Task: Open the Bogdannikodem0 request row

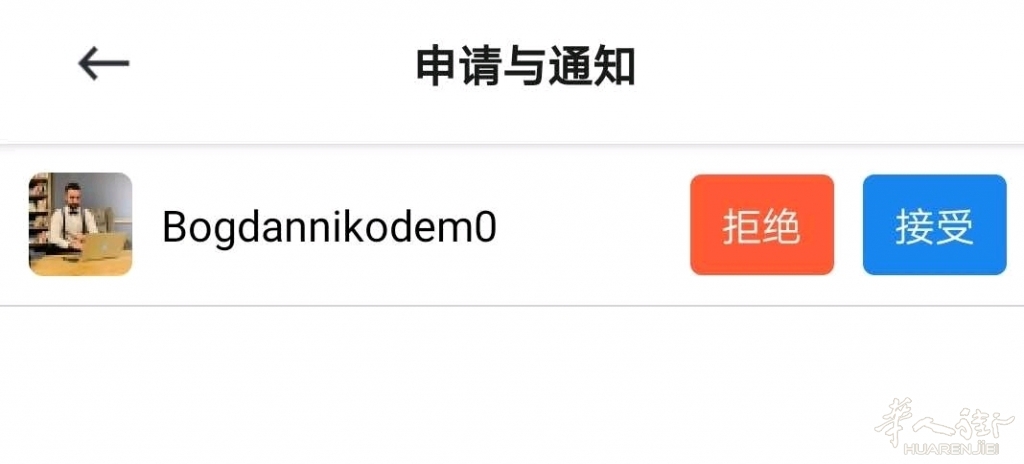Action: tap(512, 225)
